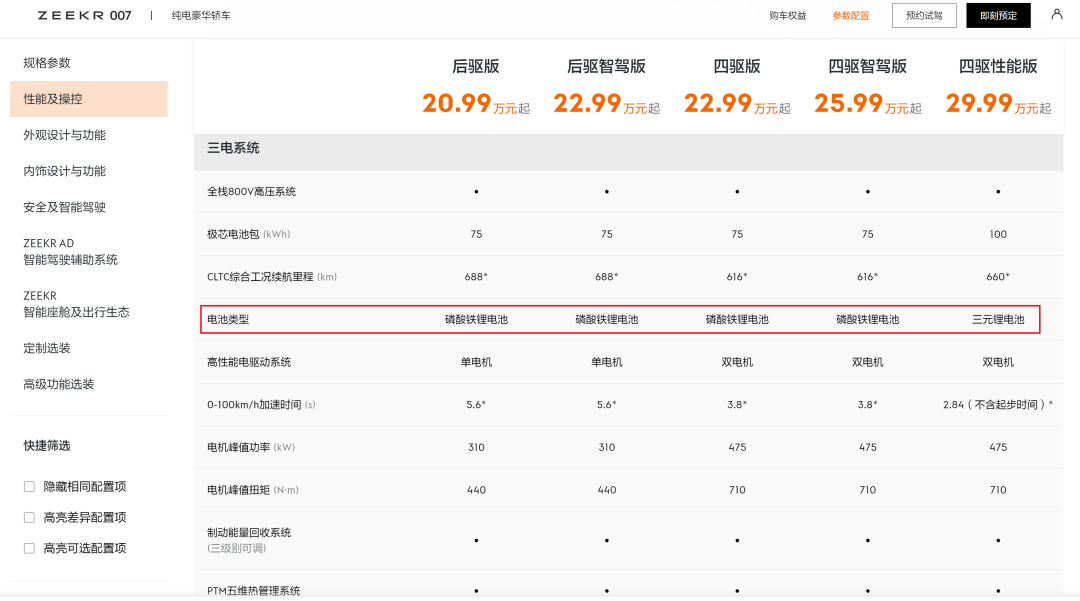This screenshot has height=601, width=1080.
Task: Open 定制选装 sidebar item
Action: tap(47, 348)
